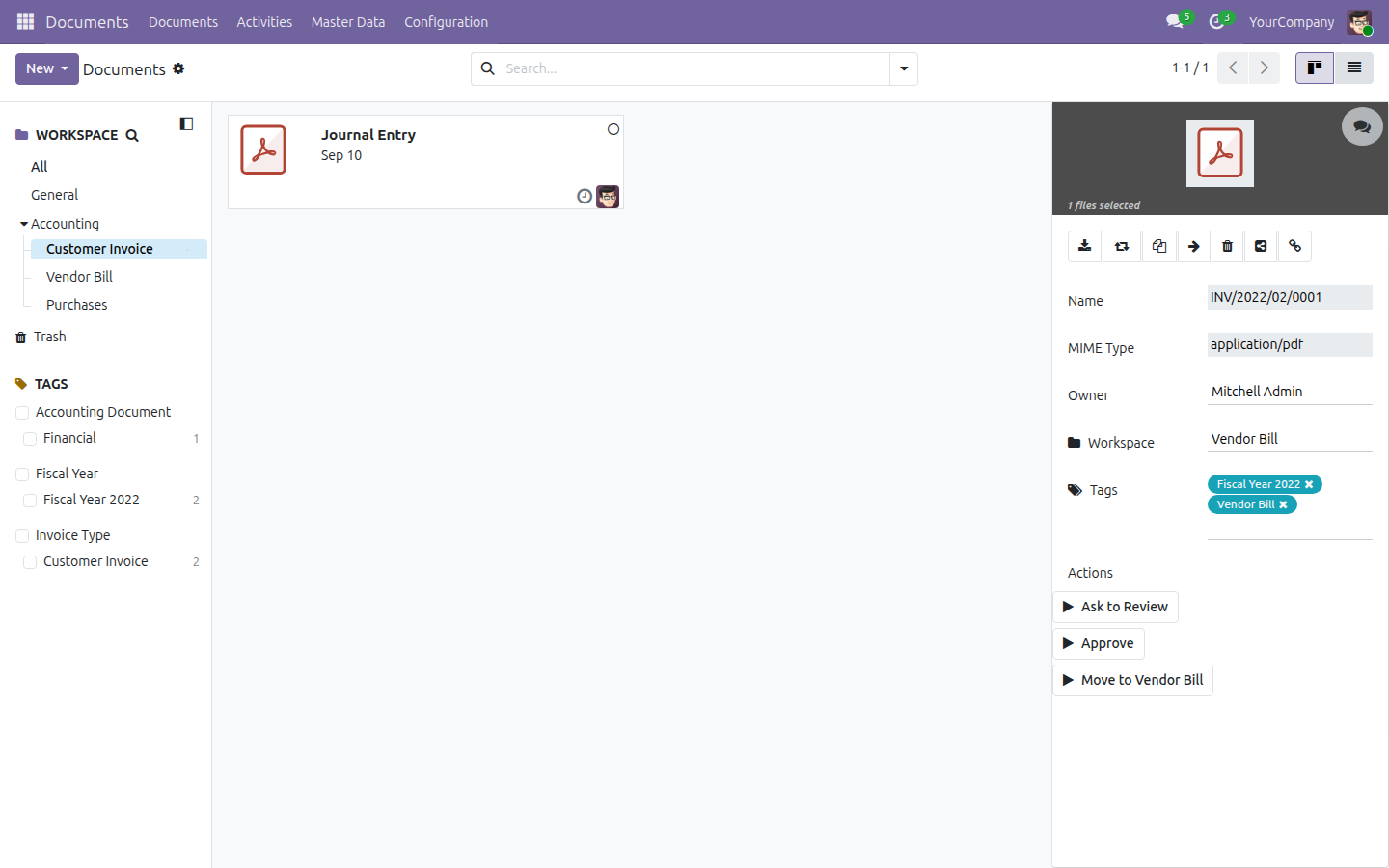The width and height of the screenshot is (1389, 868).
Task: Remove the Fiscal Year 2022 tag
Action: (x=1309, y=484)
